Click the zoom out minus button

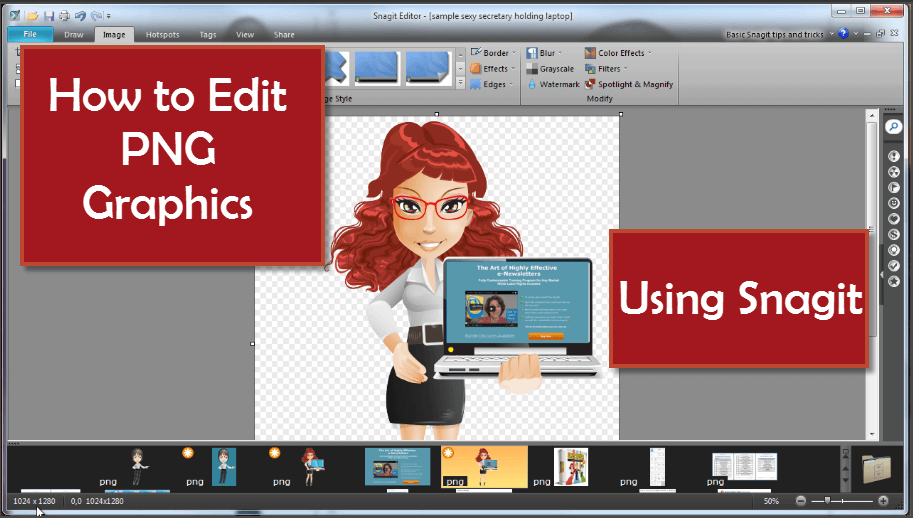[x=801, y=501]
